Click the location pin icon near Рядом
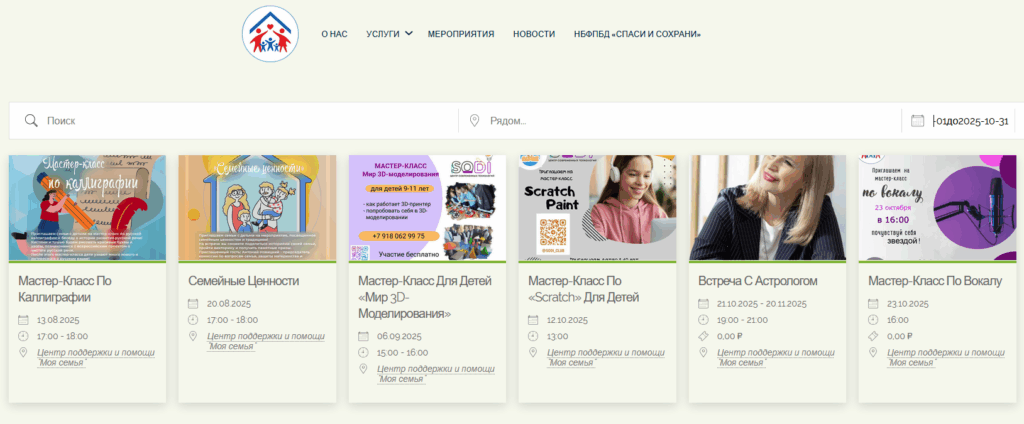Screen dimensions: 1024x424 (x=475, y=121)
